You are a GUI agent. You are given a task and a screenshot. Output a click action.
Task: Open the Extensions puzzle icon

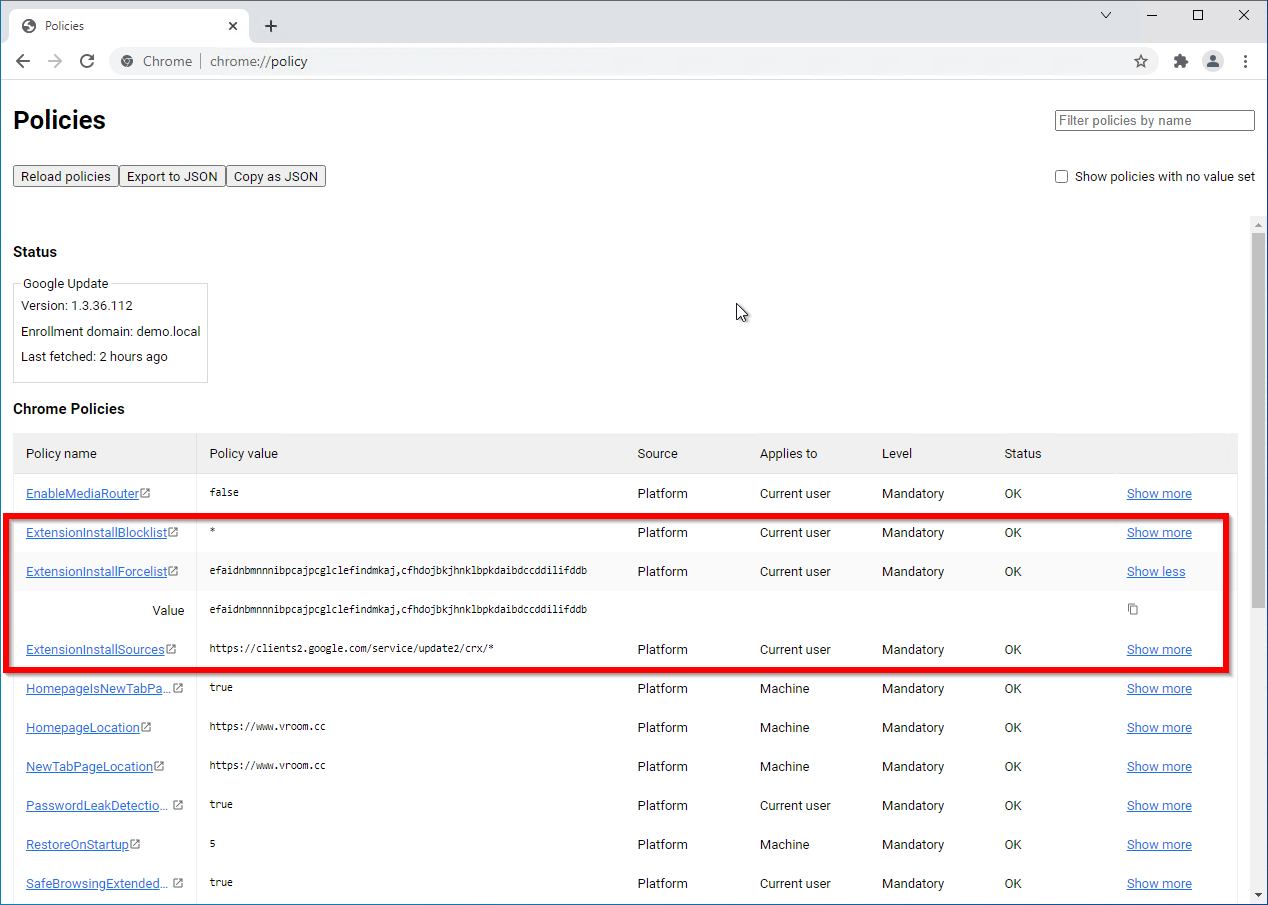click(x=1181, y=61)
